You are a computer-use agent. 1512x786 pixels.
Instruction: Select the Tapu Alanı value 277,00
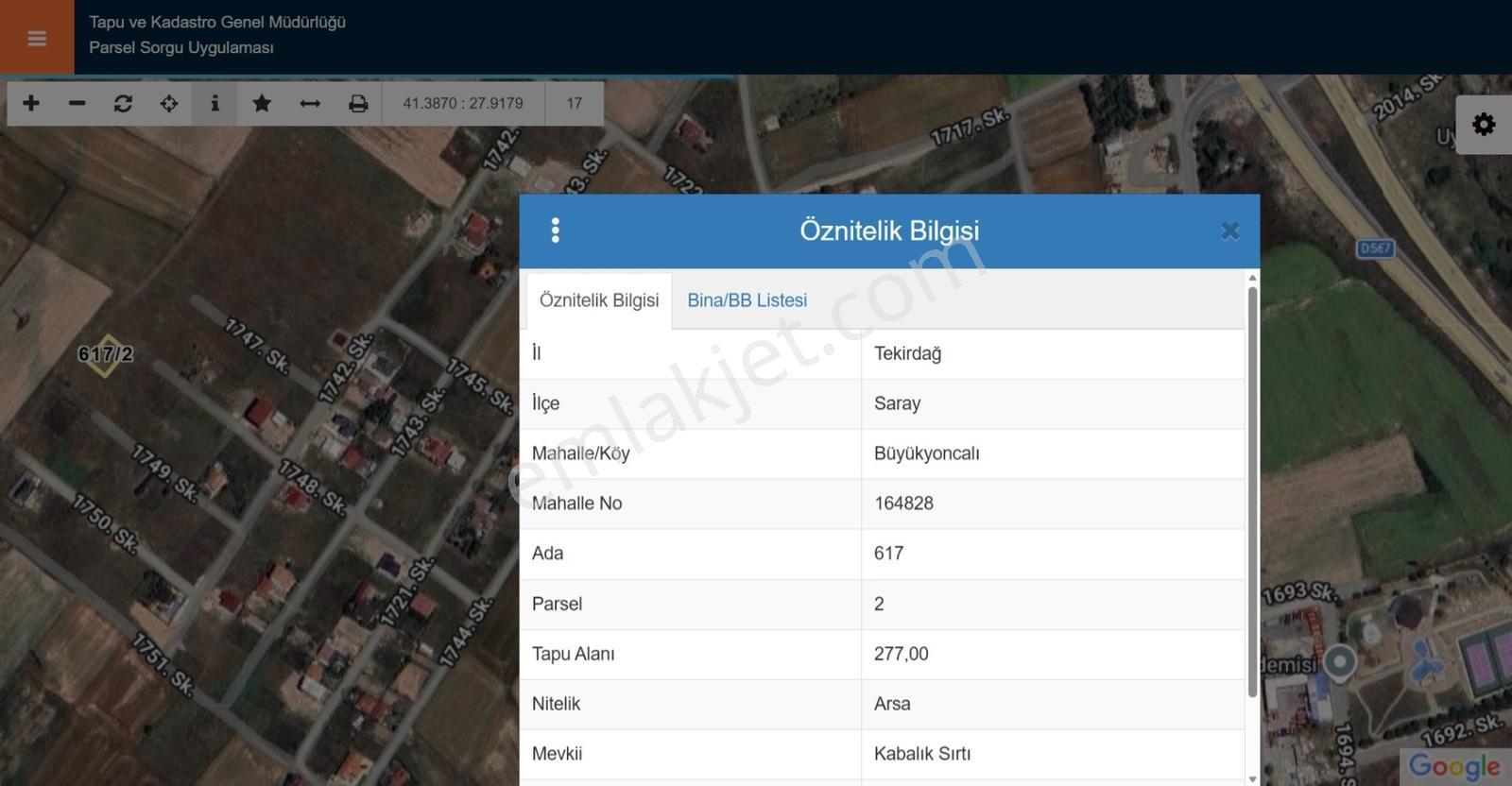[1053, 654]
